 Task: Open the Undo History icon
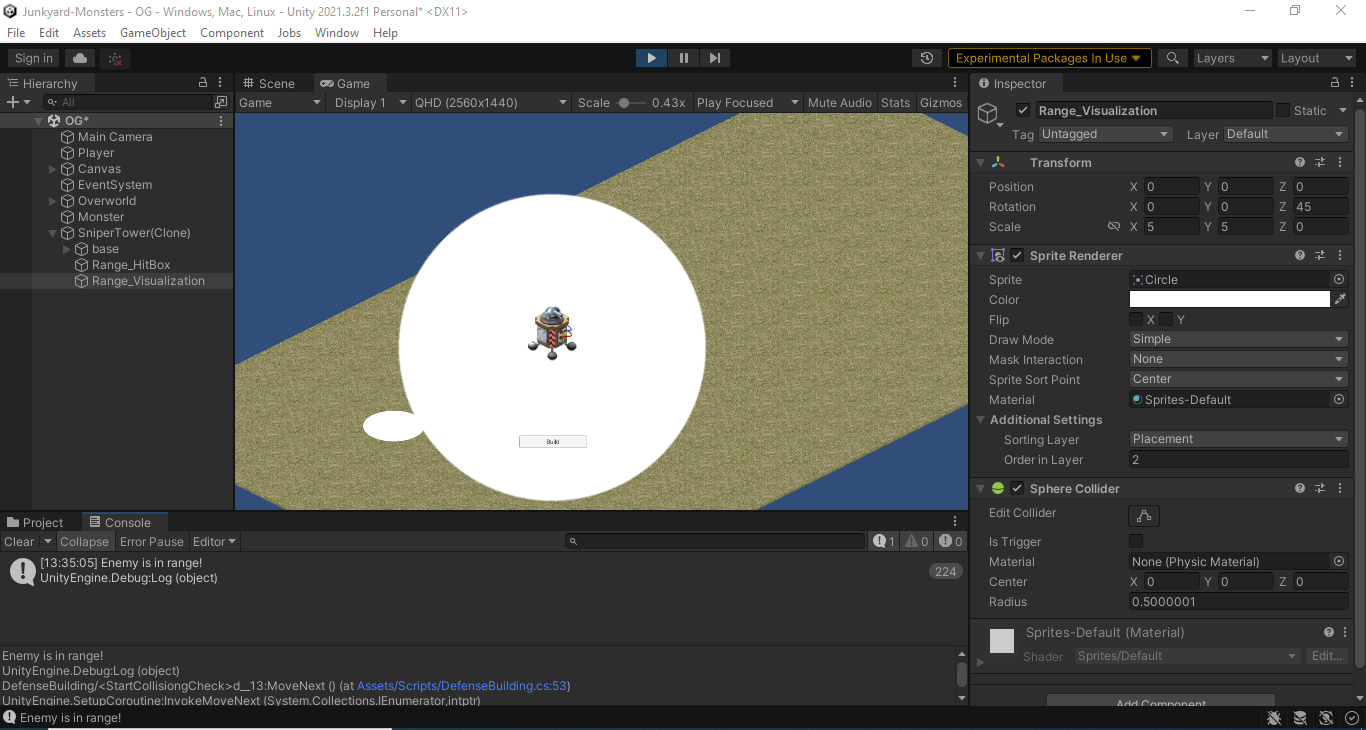click(927, 58)
